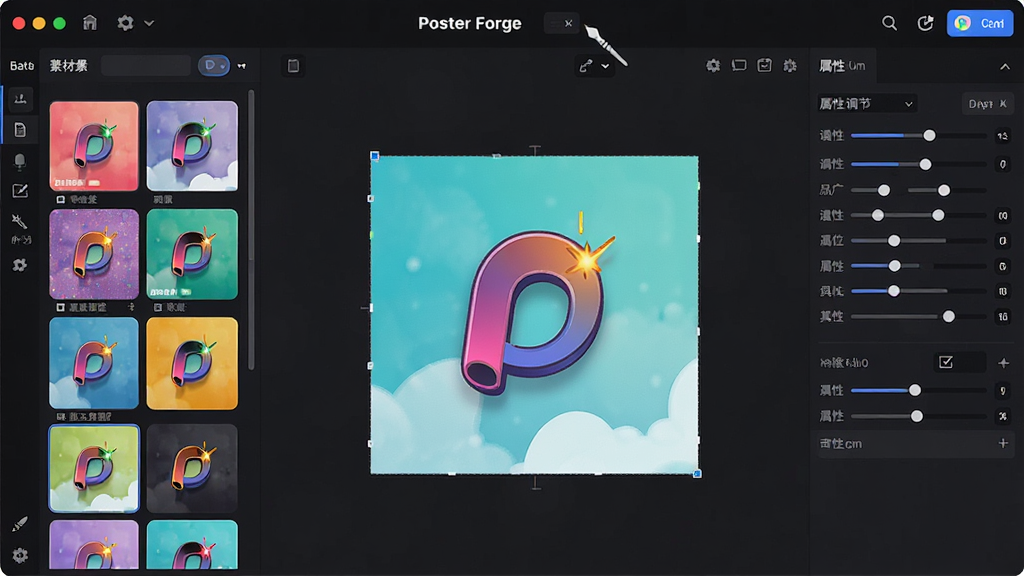The image size is (1024, 576).
Task: Select the orange yellow logo thumbnail
Action: coord(192,363)
